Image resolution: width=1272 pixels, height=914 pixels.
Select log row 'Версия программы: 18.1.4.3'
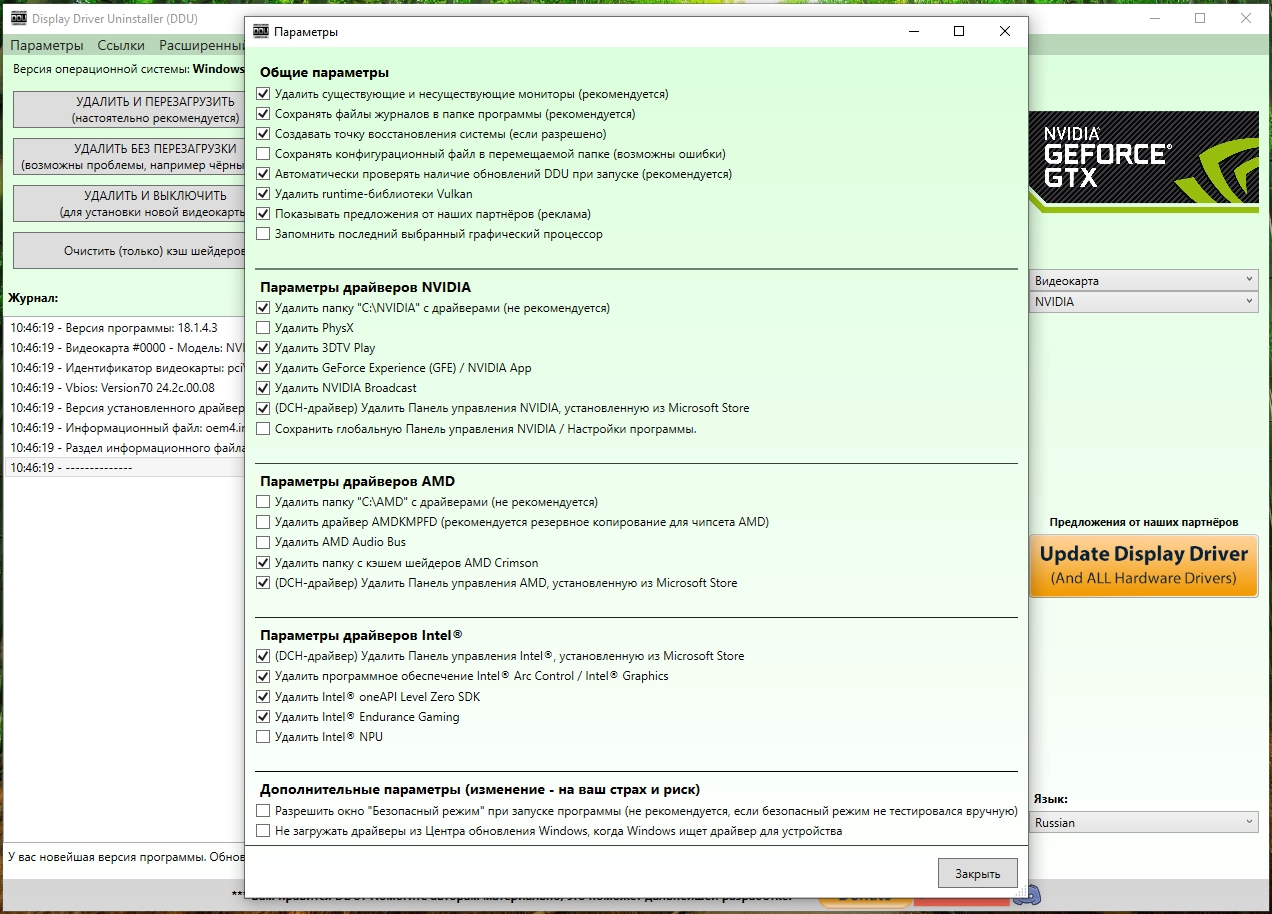point(125,327)
